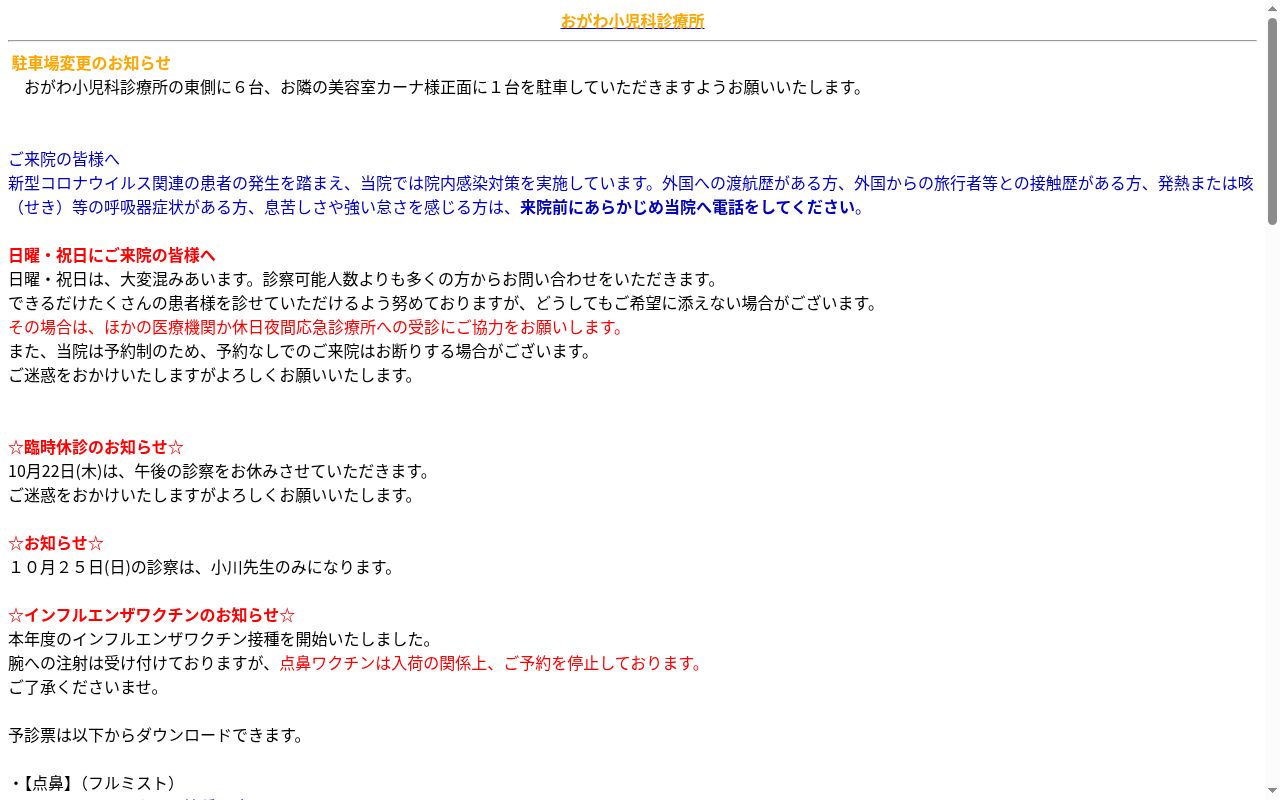Click the line stating 当院は予約制のため
The image size is (1280, 800).
point(300,351)
